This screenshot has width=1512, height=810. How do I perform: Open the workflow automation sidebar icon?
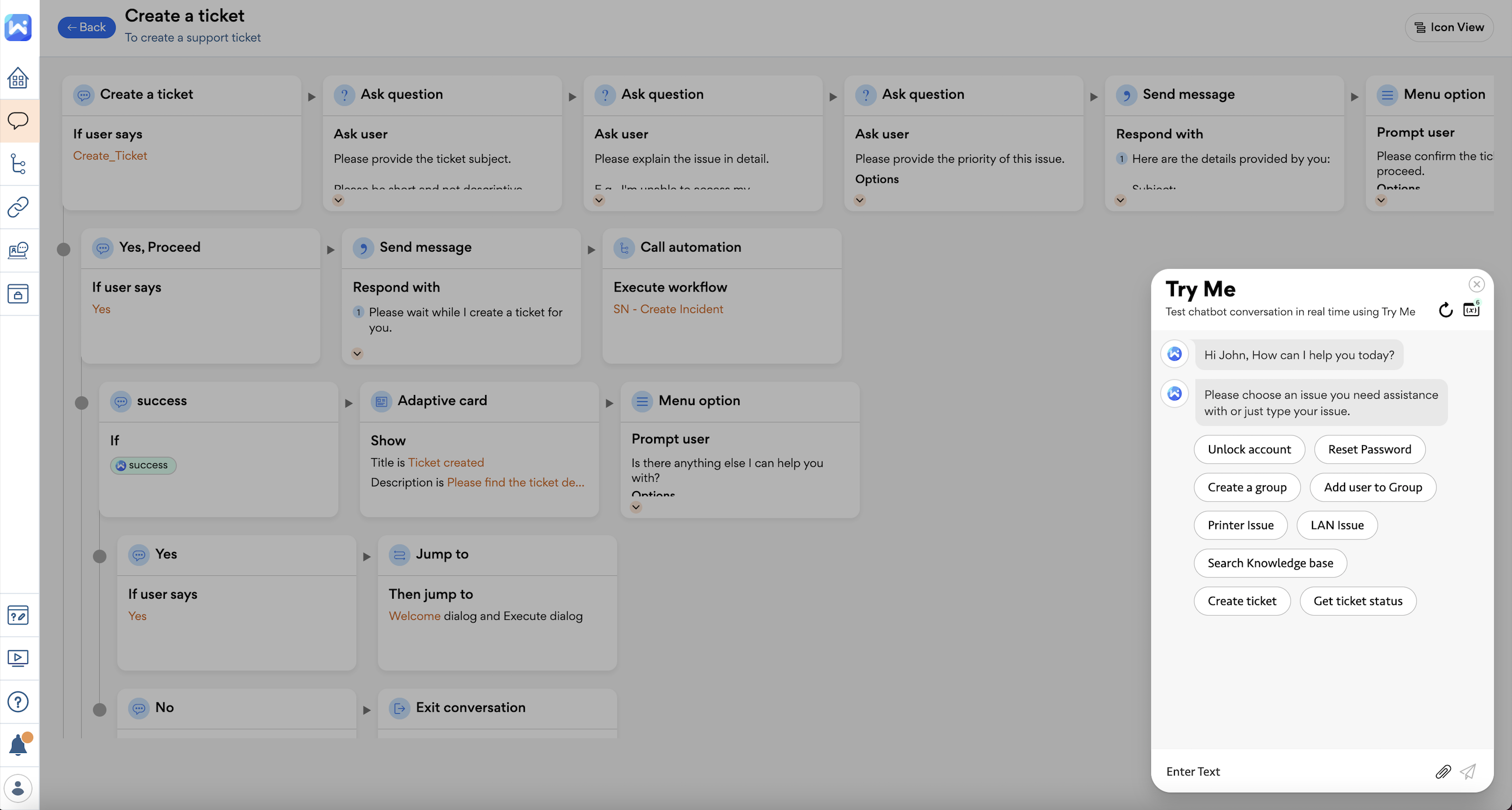click(x=18, y=164)
